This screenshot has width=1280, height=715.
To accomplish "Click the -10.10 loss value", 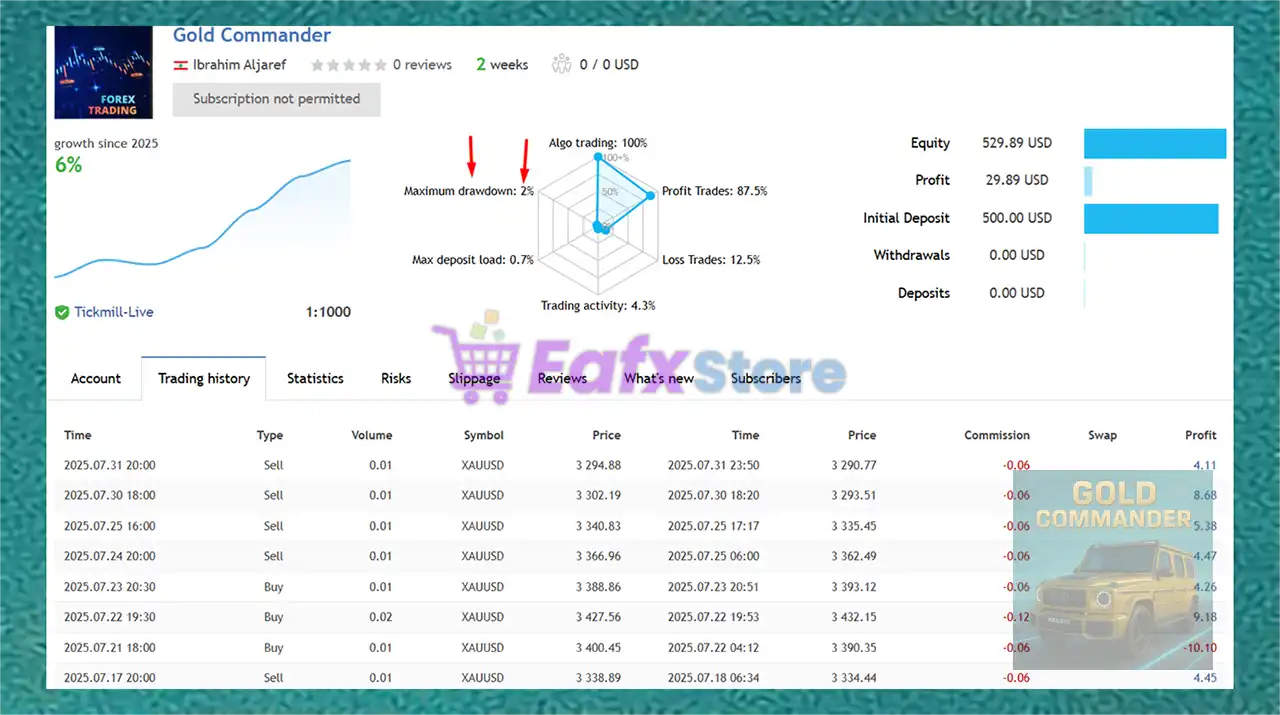I will tap(1199, 648).
